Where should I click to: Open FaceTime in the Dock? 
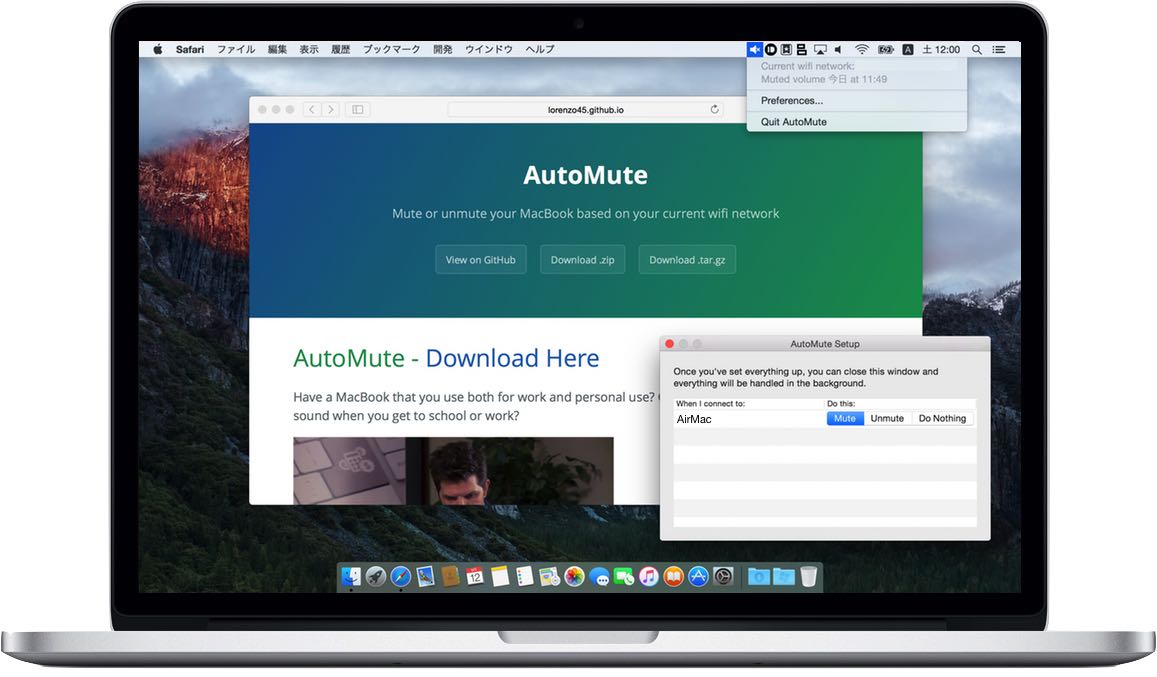(624, 577)
